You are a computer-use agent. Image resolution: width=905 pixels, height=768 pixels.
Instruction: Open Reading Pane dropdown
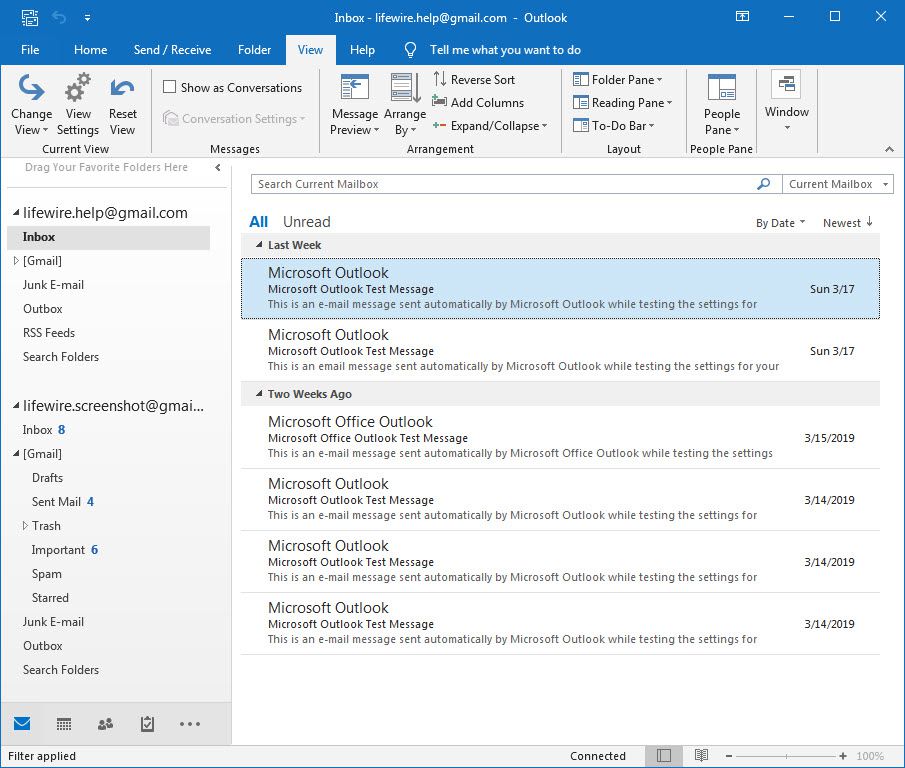pos(622,103)
